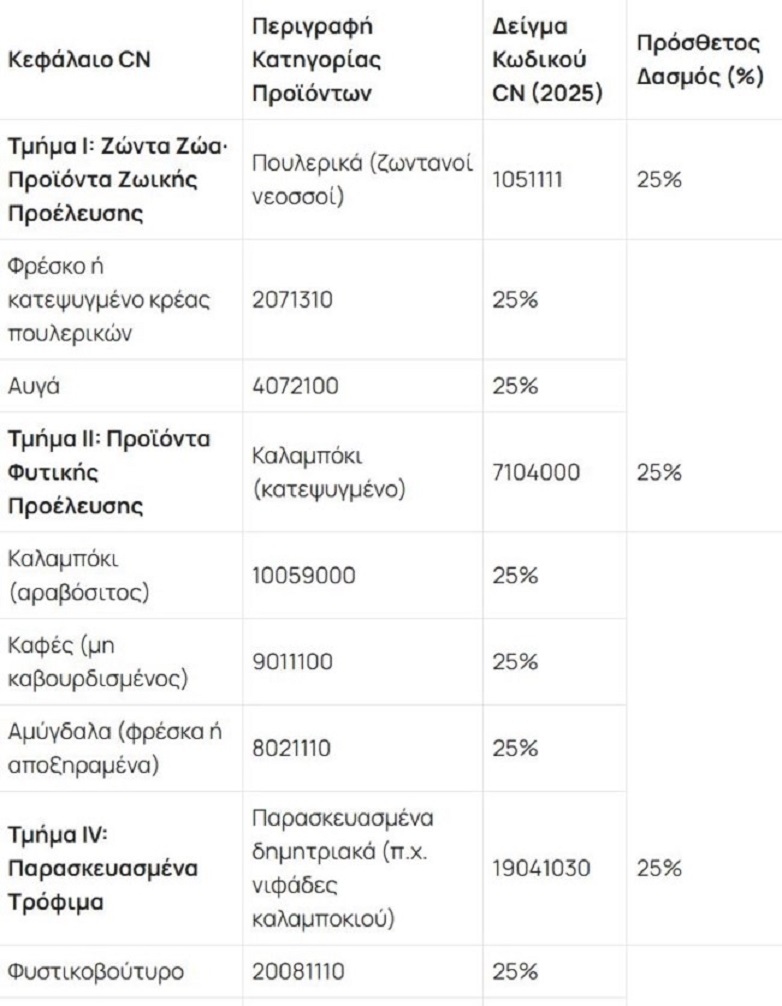Click the 8021110 almonds code cell

pos(285,748)
